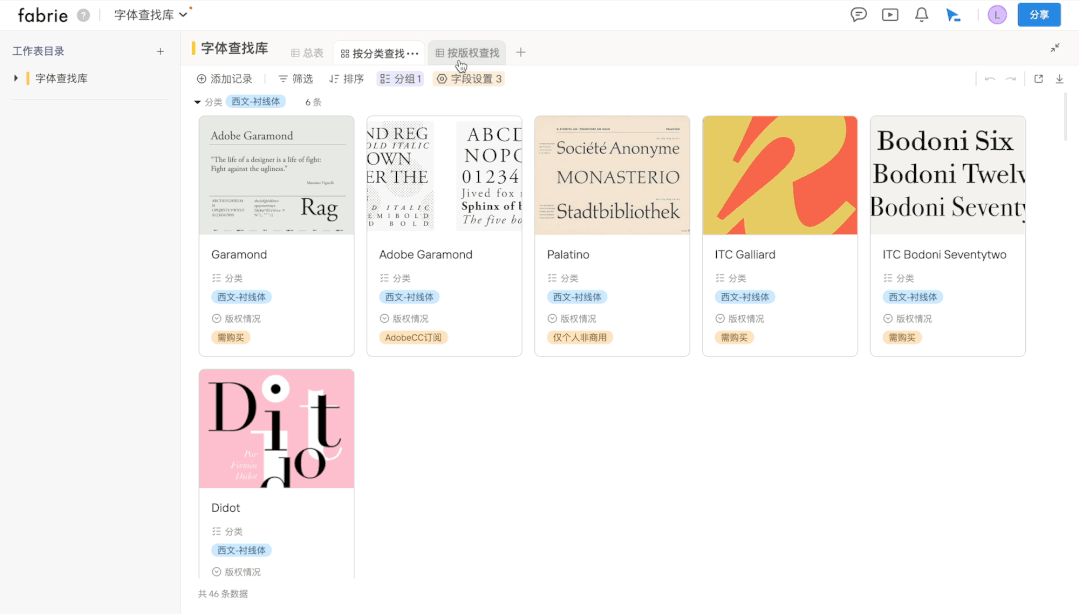Open the Garamond card thumbnail

(x=277, y=176)
